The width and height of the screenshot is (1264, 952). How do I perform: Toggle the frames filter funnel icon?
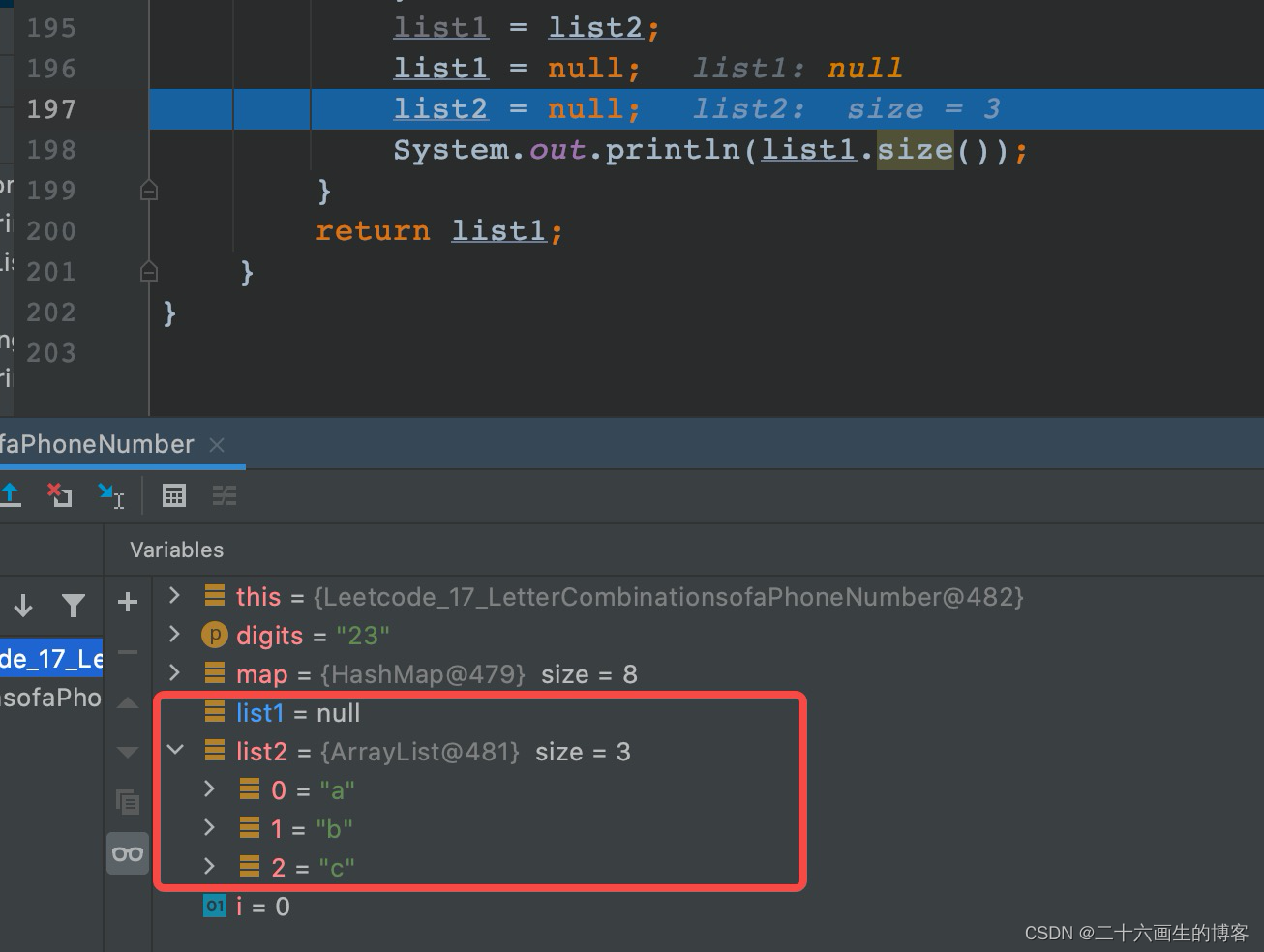(74, 605)
